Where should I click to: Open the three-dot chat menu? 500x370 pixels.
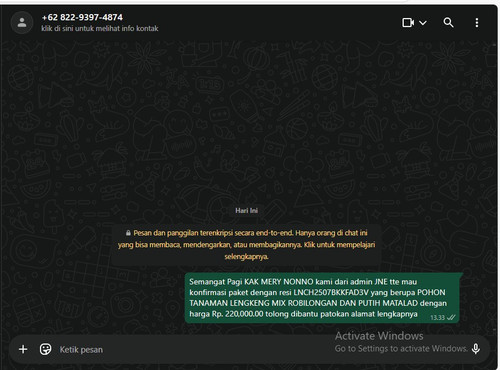click(477, 23)
